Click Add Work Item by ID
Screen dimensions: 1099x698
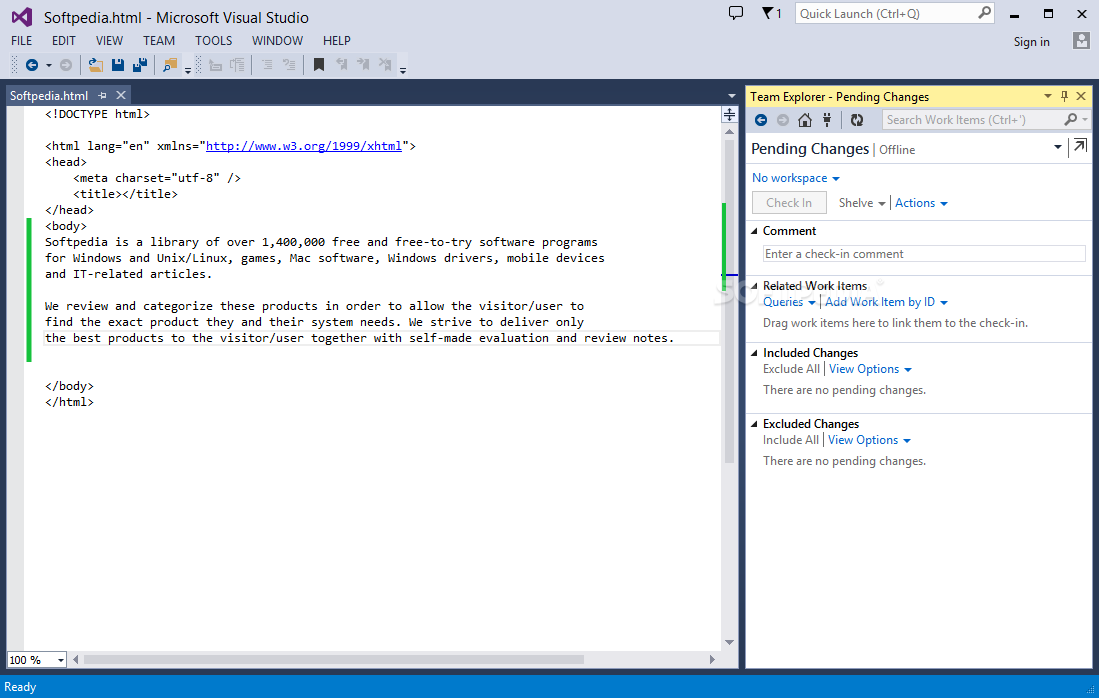[886, 302]
